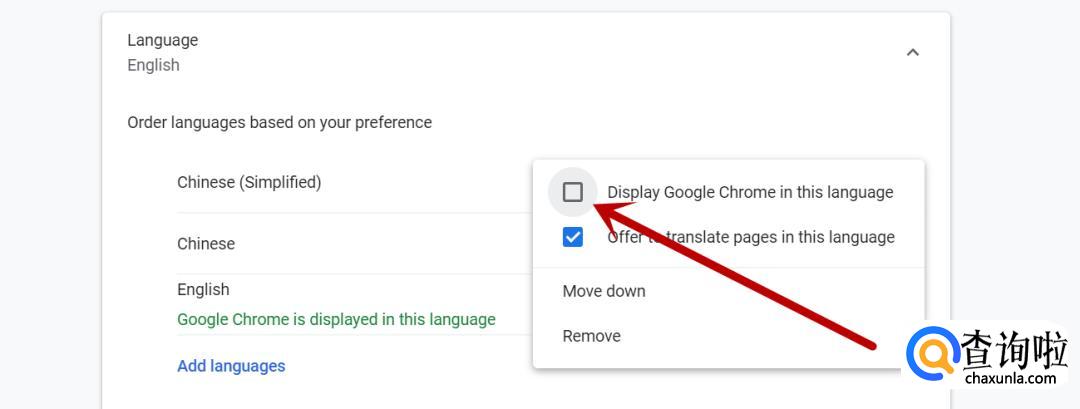Screen dimensions: 1080x409
Task: Collapse the Language section chevron
Action: [x=912, y=52]
